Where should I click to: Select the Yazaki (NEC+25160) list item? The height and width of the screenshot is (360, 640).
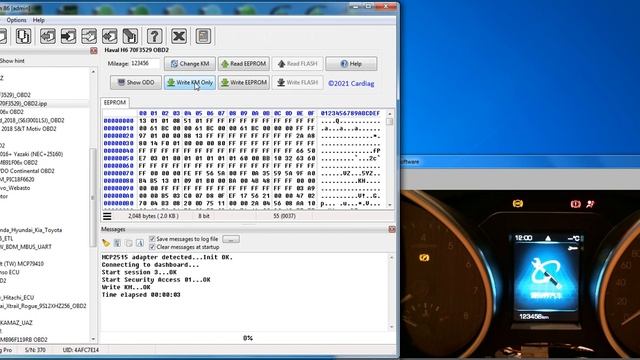point(31,154)
